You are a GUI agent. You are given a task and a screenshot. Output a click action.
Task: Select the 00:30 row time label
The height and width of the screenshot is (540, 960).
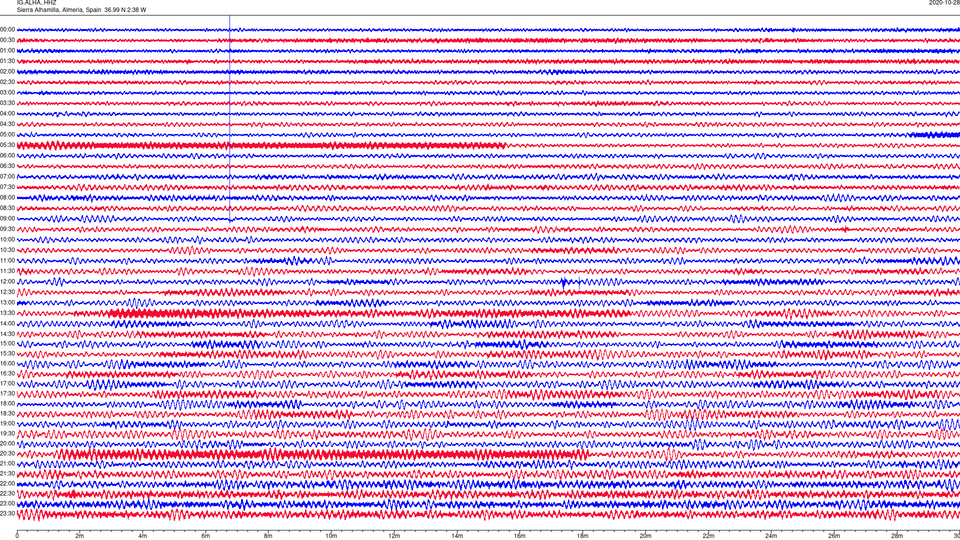pyautogui.click(x=7, y=40)
